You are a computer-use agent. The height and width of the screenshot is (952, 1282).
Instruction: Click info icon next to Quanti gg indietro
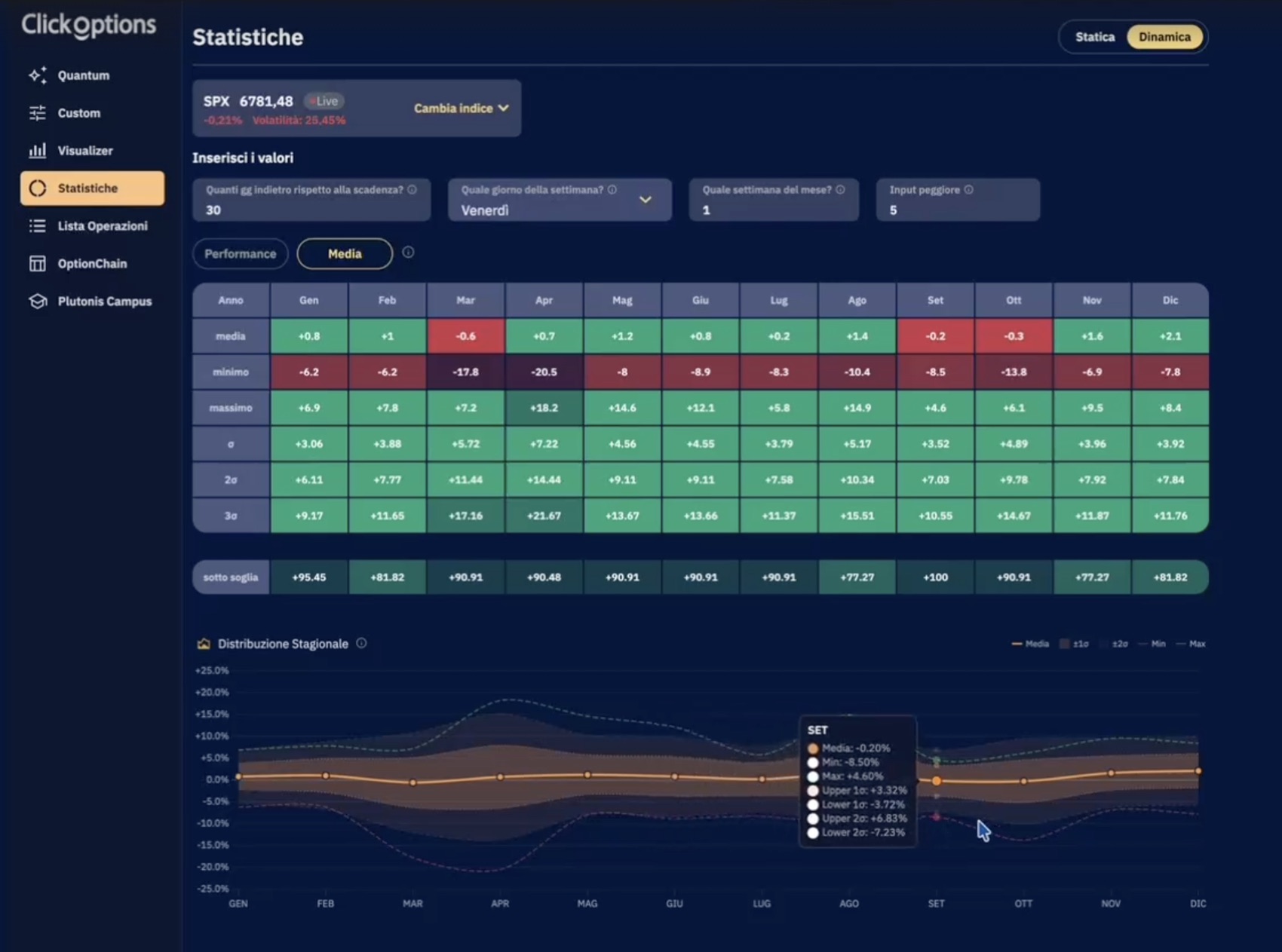[x=412, y=190]
